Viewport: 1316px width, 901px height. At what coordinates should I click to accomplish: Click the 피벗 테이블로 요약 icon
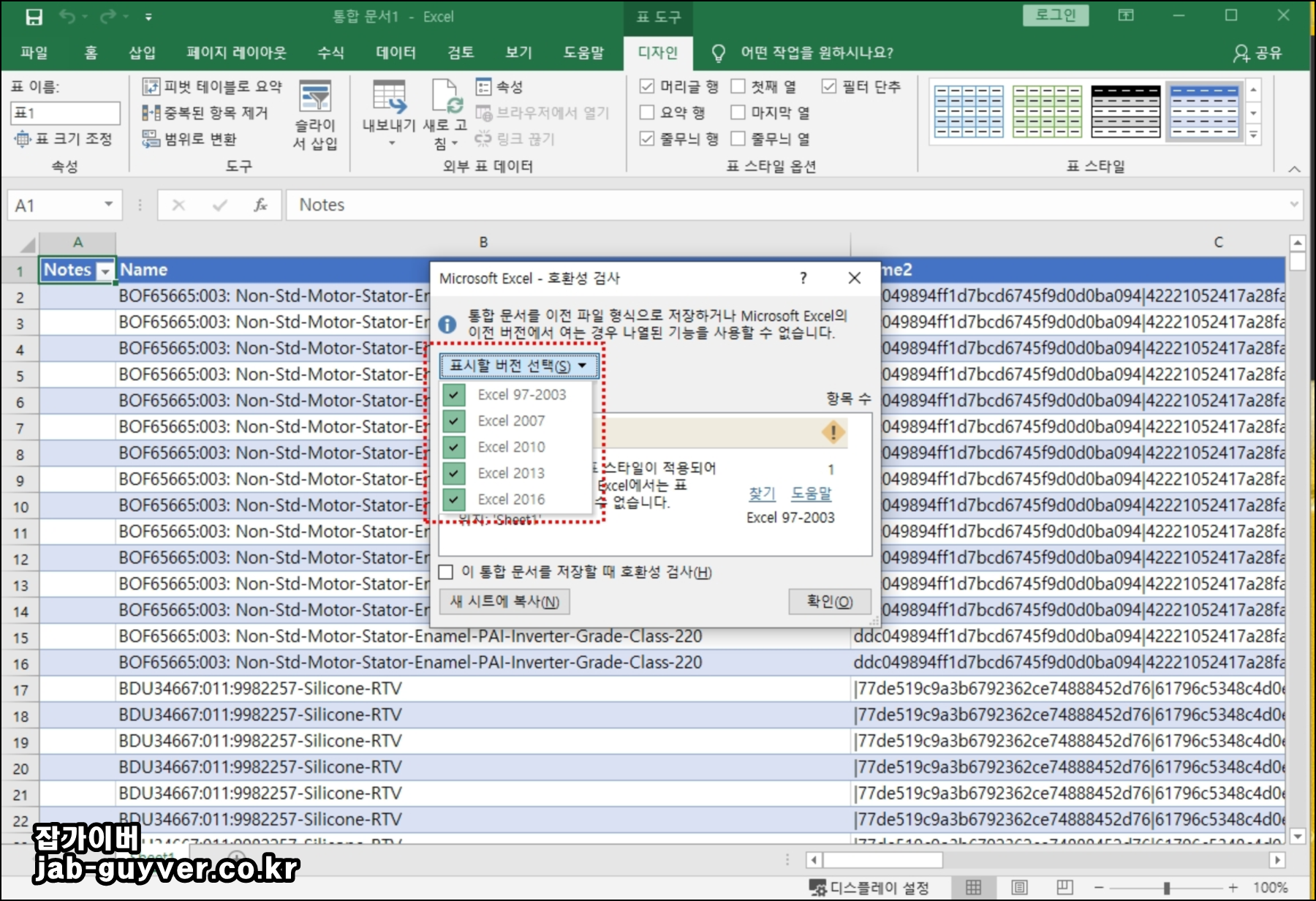coord(151,86)
